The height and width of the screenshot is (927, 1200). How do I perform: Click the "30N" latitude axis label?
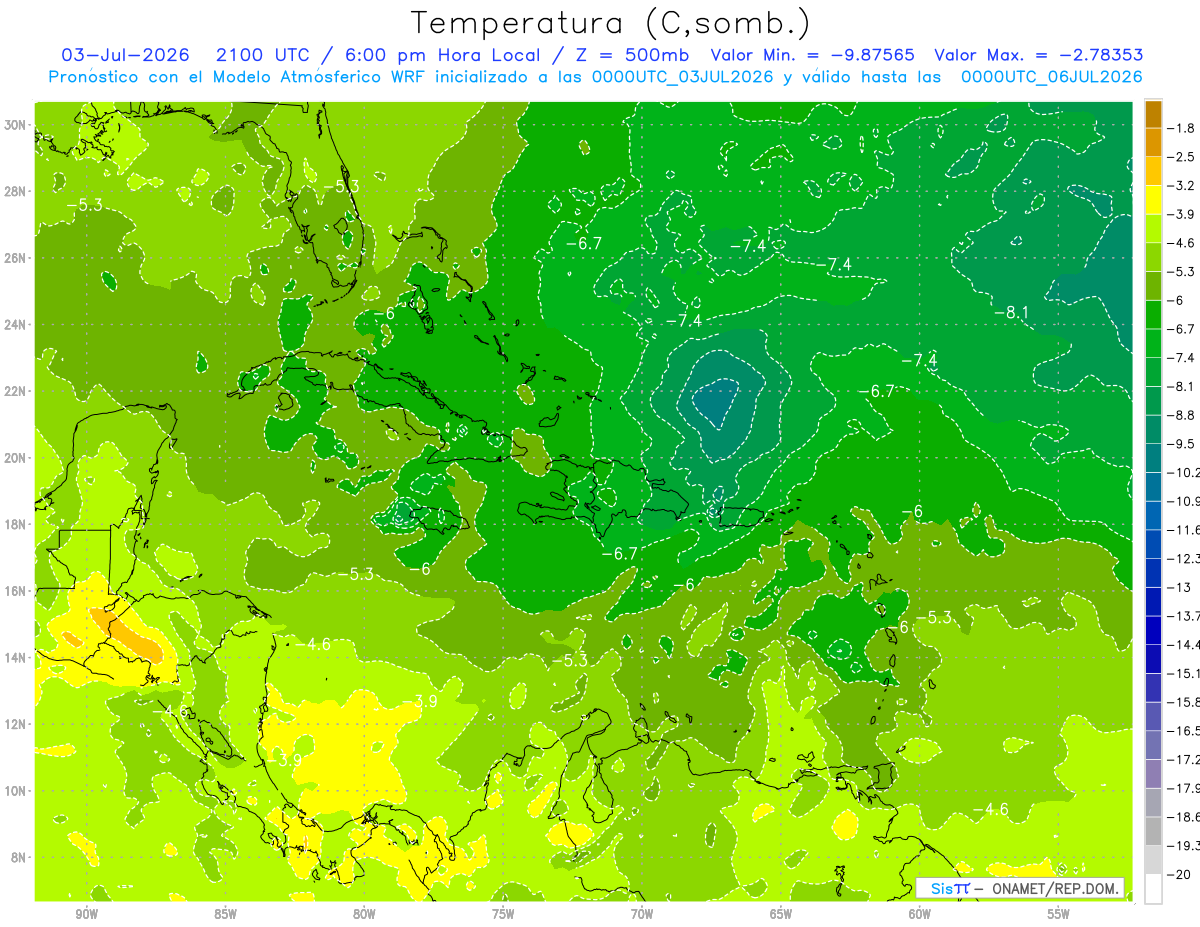click(x=15, y=124)
